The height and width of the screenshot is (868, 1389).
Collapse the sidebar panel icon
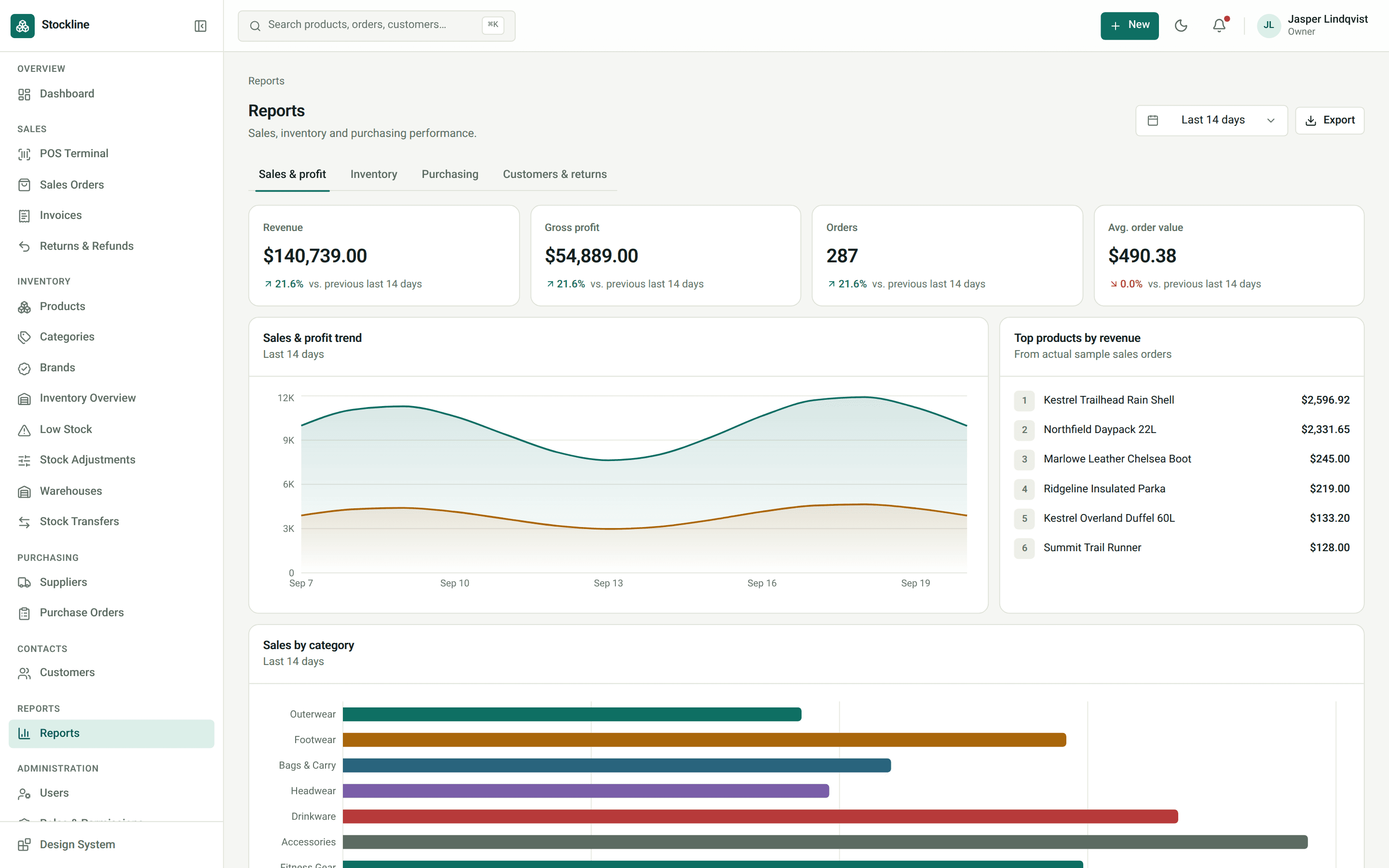(200, 26)
